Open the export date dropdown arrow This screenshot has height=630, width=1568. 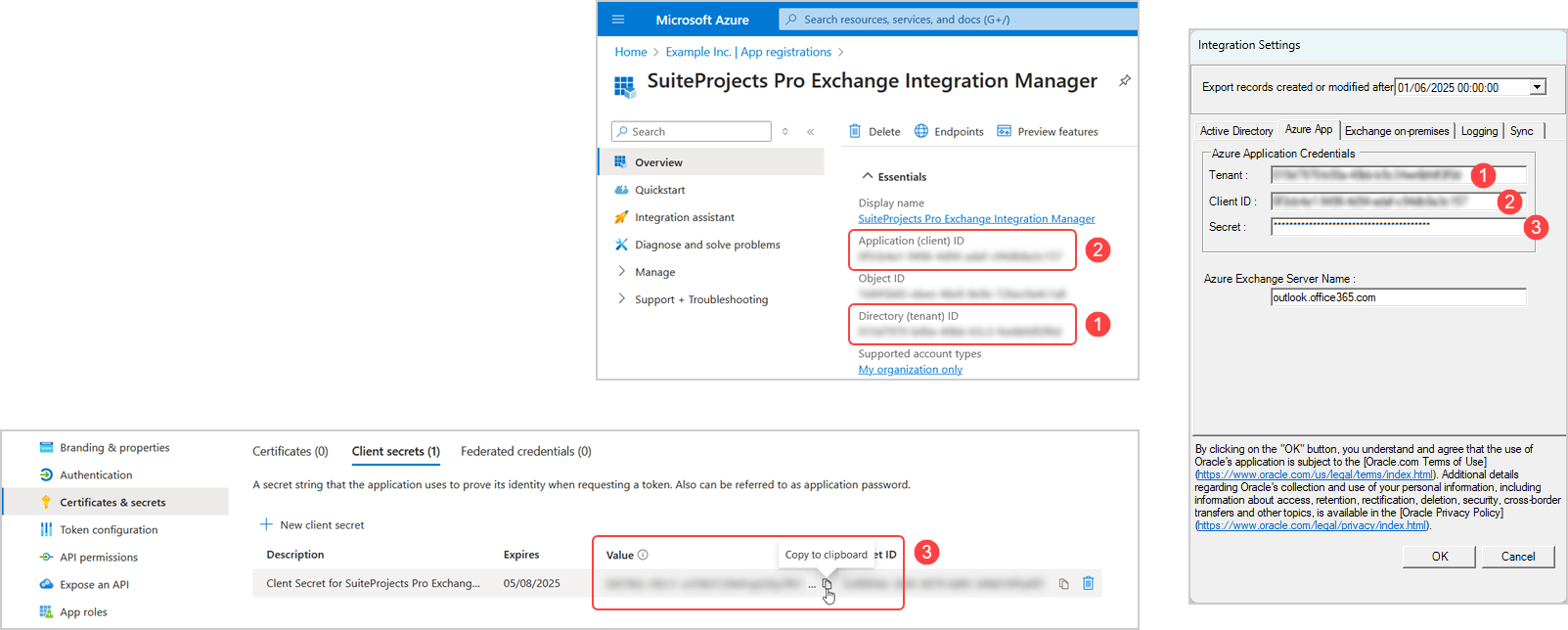point(1538,87)
